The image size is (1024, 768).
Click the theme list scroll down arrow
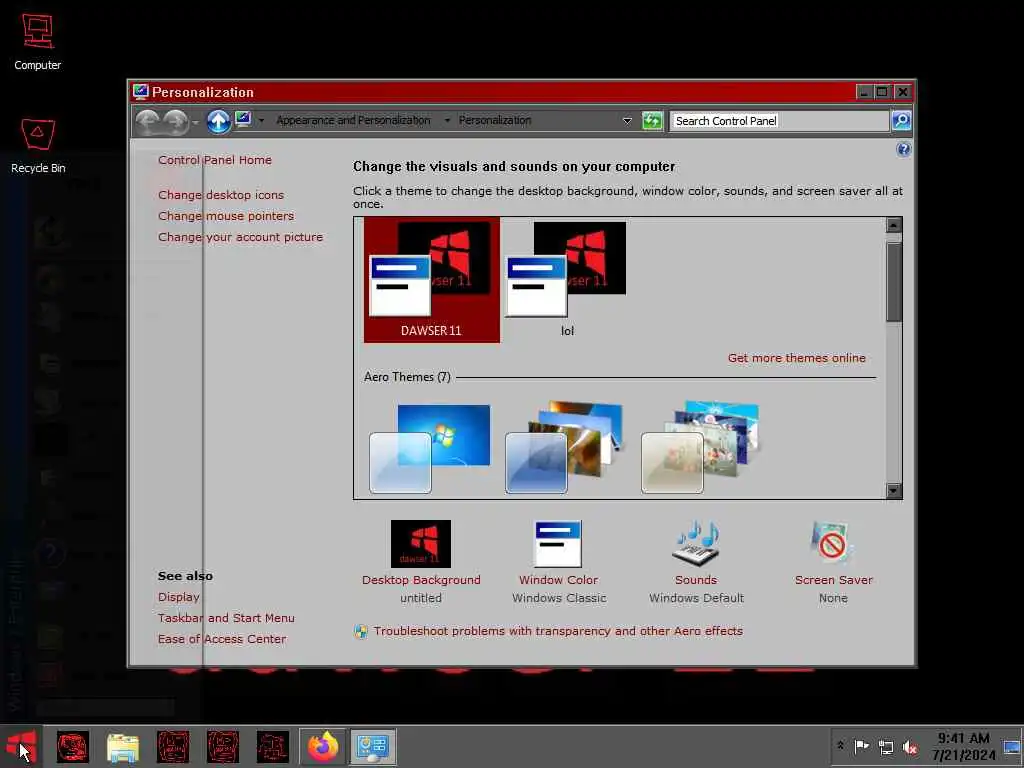tap(894, 490)
